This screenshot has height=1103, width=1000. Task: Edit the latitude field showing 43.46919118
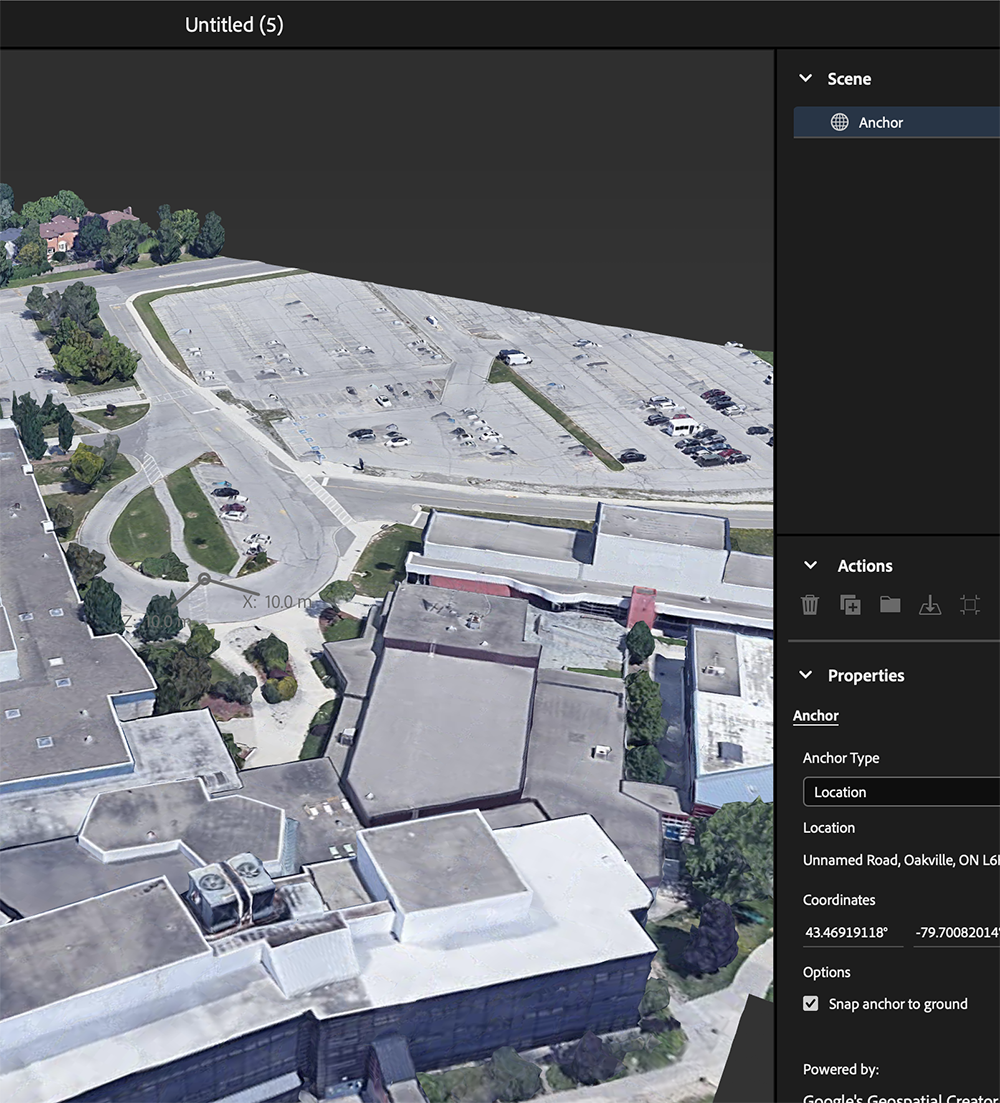click(852, 932)
